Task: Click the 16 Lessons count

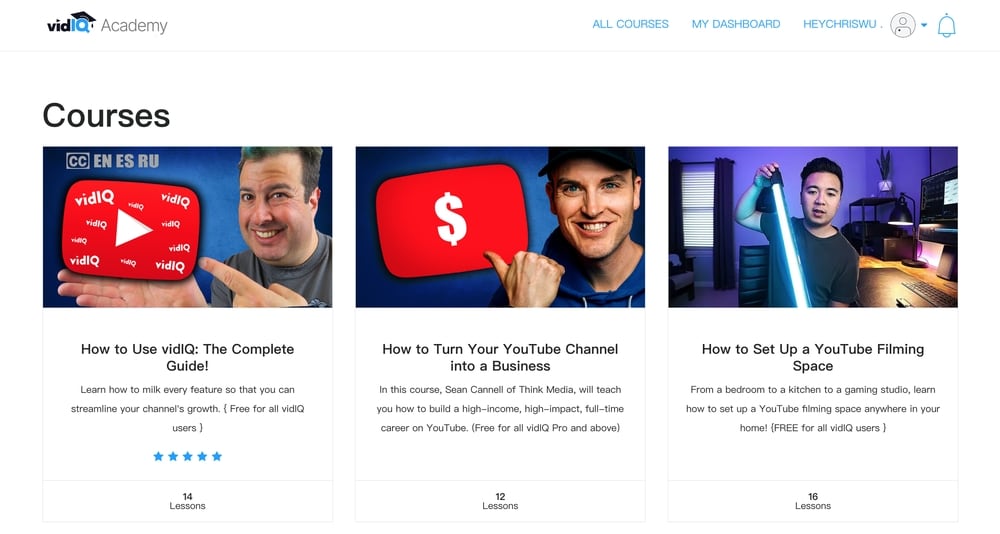Action: pyautogui.click(x=812, y=501)
